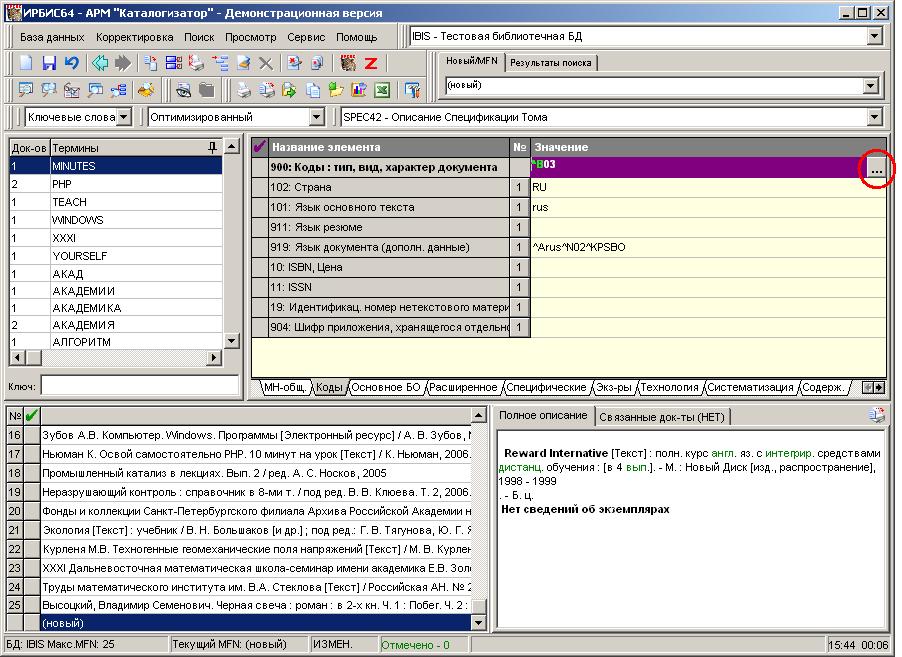Open the Сервис menu

coord(305,37)
